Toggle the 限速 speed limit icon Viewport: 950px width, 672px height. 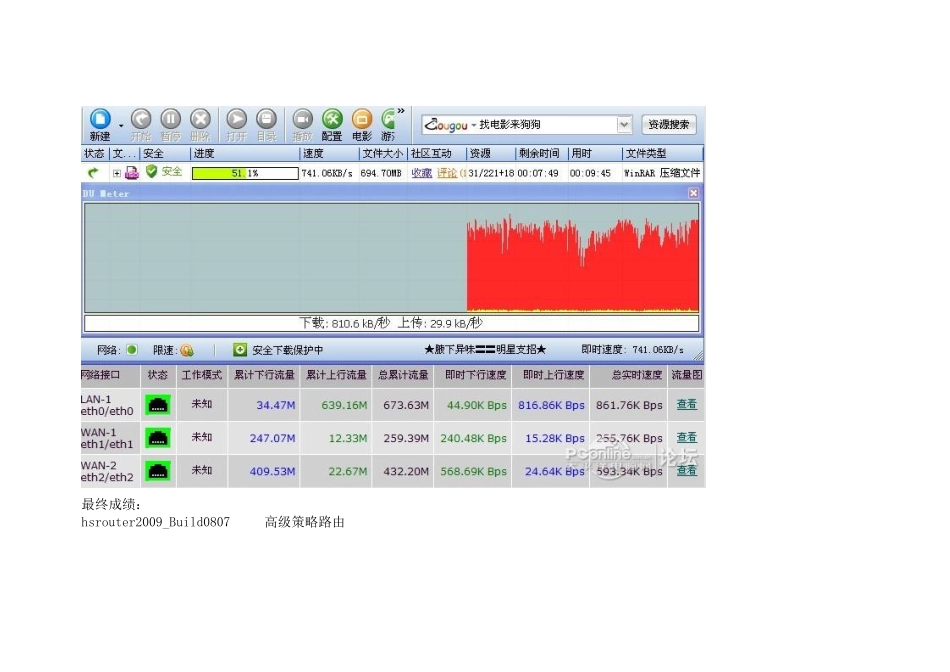pos(187,351)
